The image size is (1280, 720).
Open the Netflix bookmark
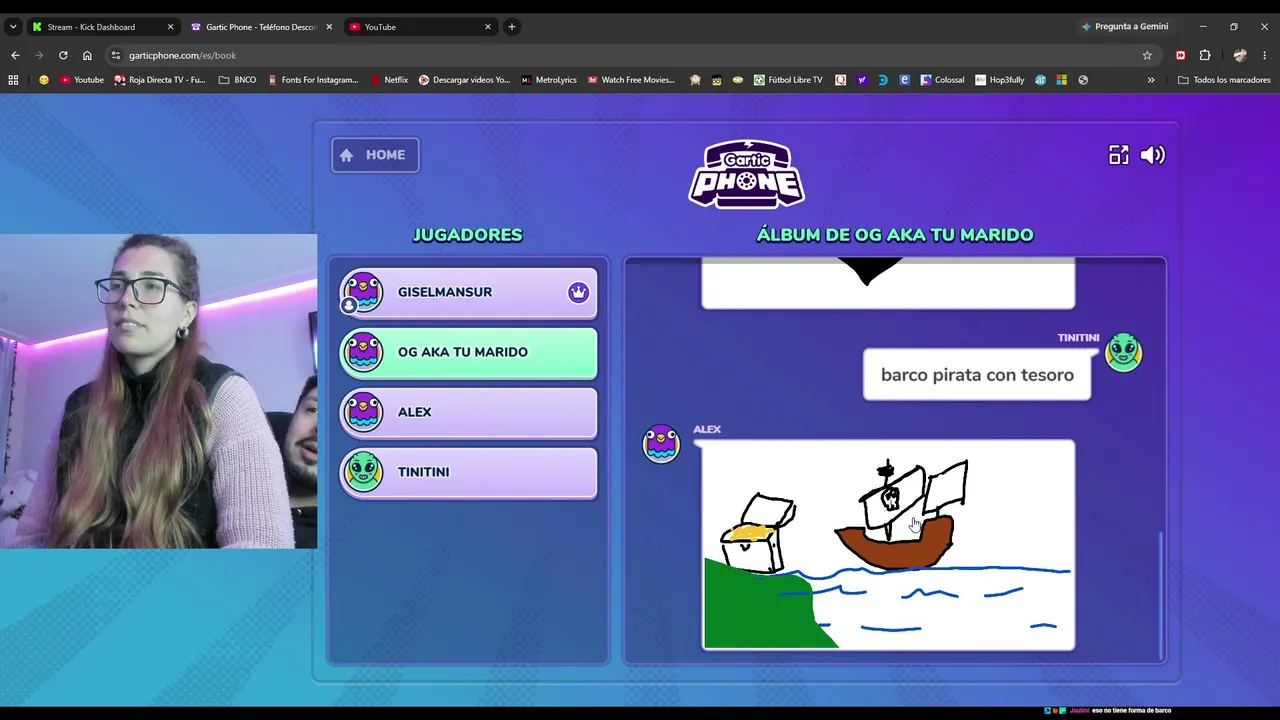[389, 80]
